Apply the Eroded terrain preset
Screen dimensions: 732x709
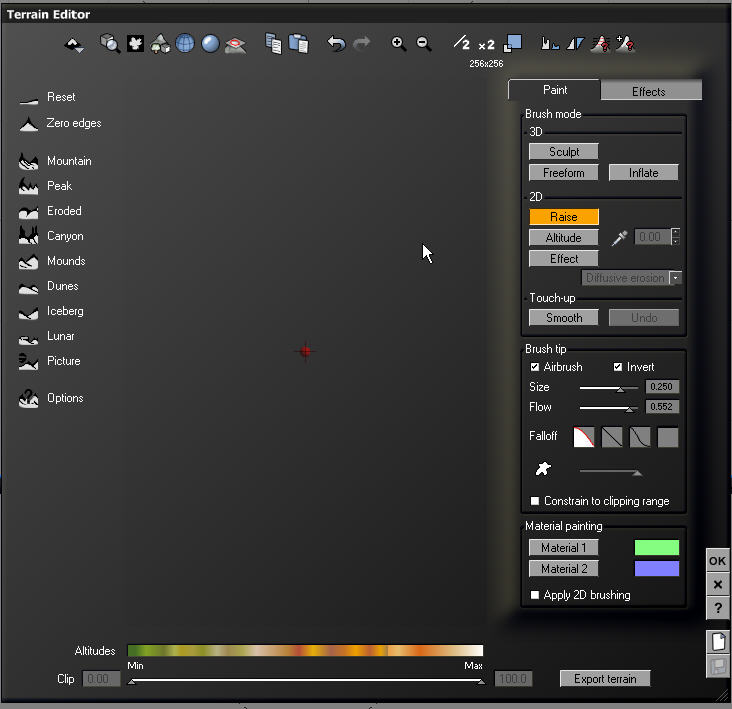click(50, 211)
